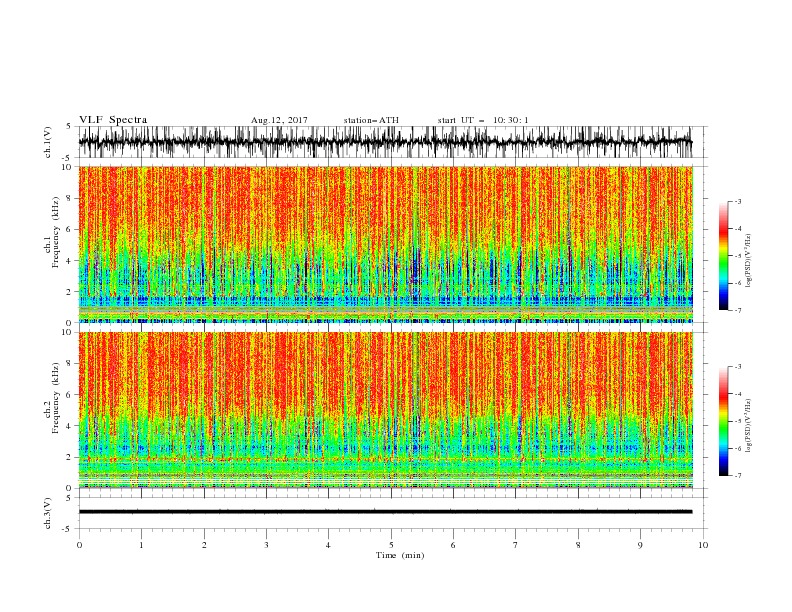Click the "VLF Spectra" title text

click(x=113, y=120)
